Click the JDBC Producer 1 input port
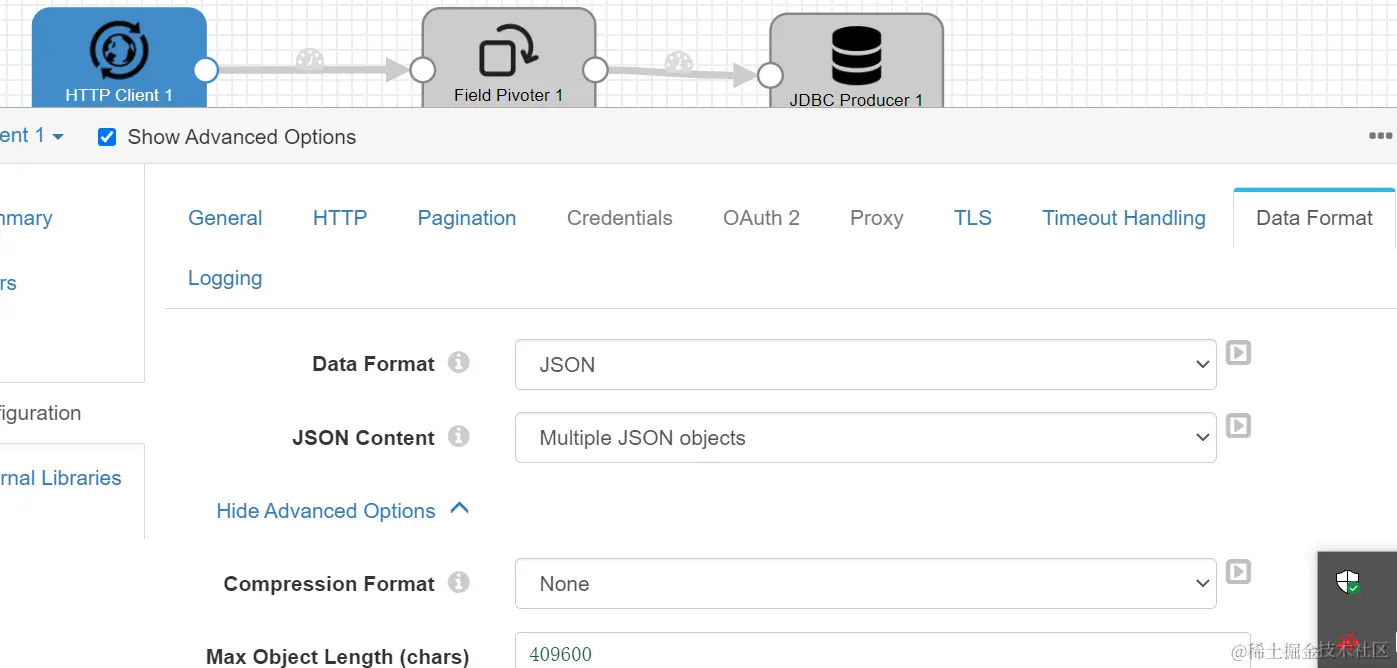 click(769, 75)
